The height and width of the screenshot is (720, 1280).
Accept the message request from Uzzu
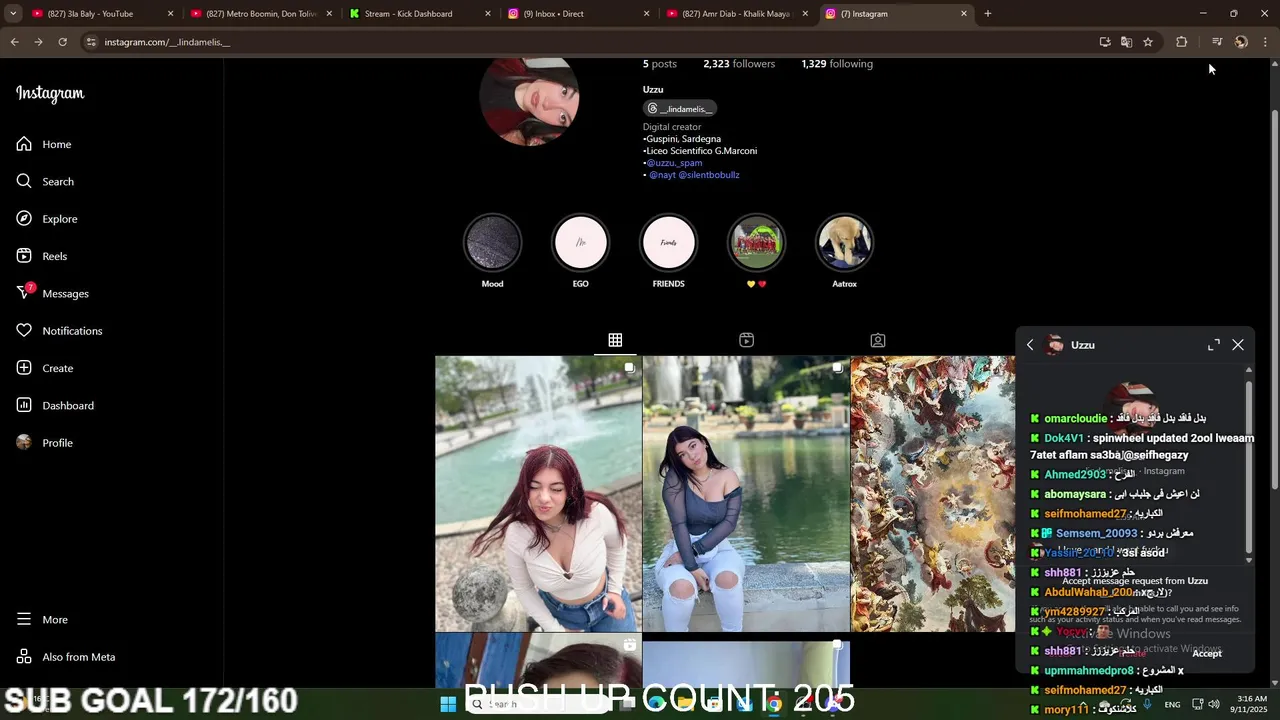[1207, 653]
